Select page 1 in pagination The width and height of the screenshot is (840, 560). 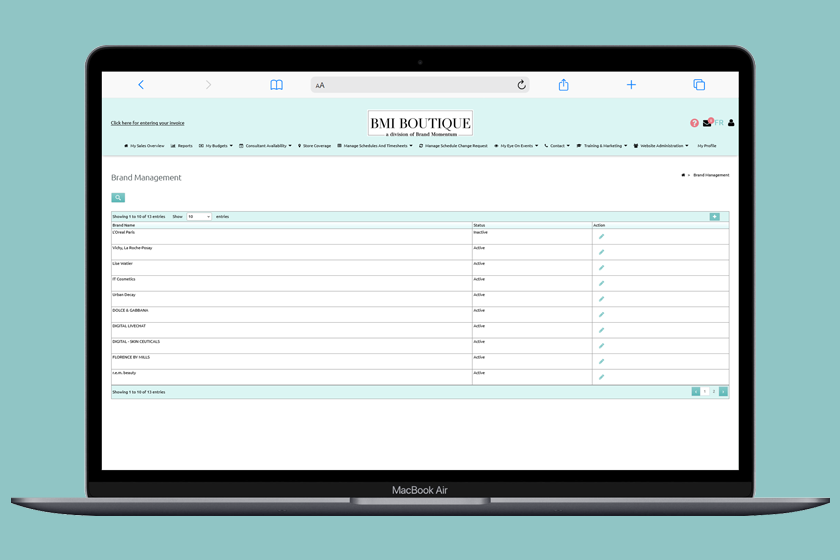(704, 392)
